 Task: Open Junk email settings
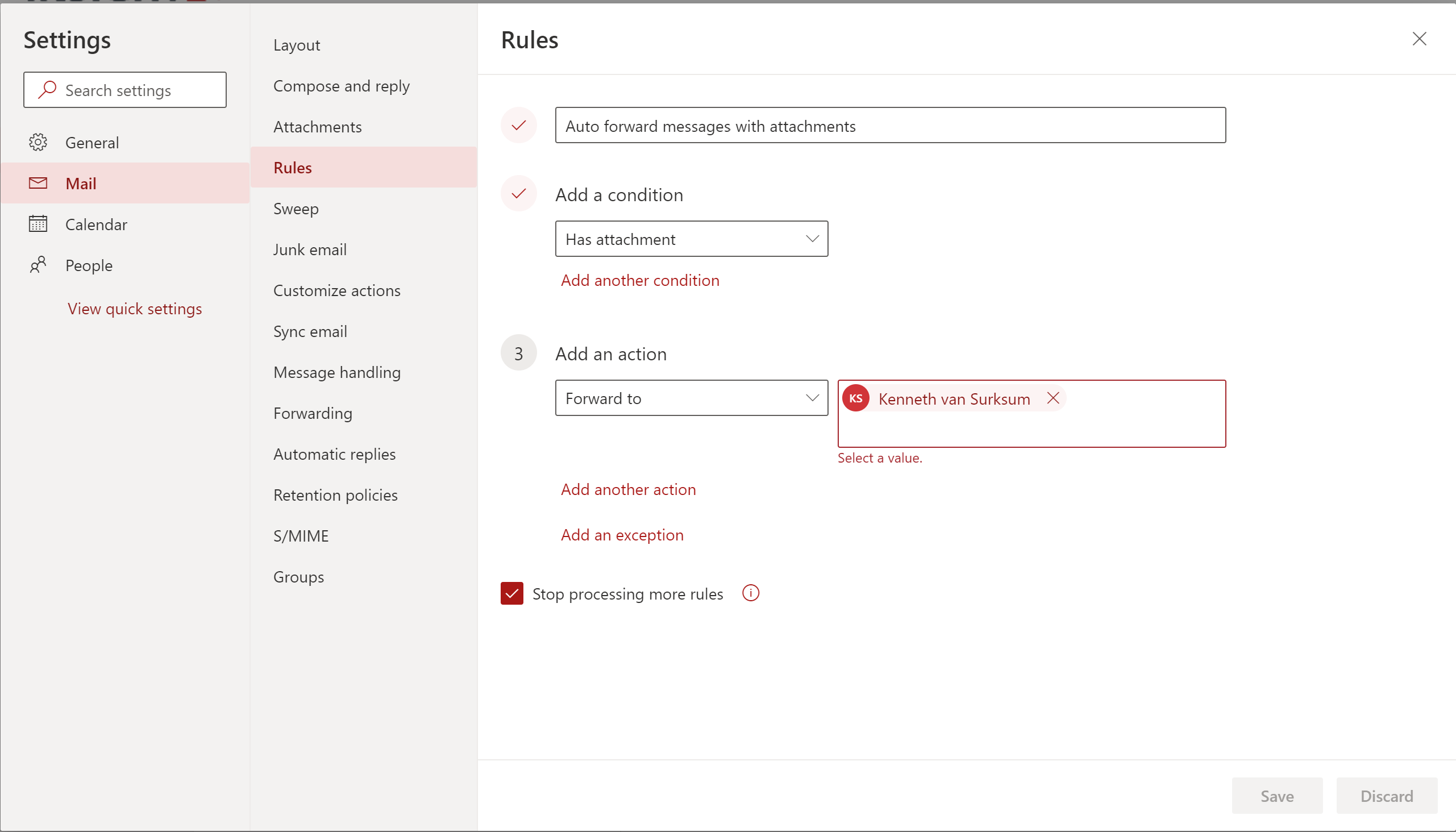pos(363,249)
